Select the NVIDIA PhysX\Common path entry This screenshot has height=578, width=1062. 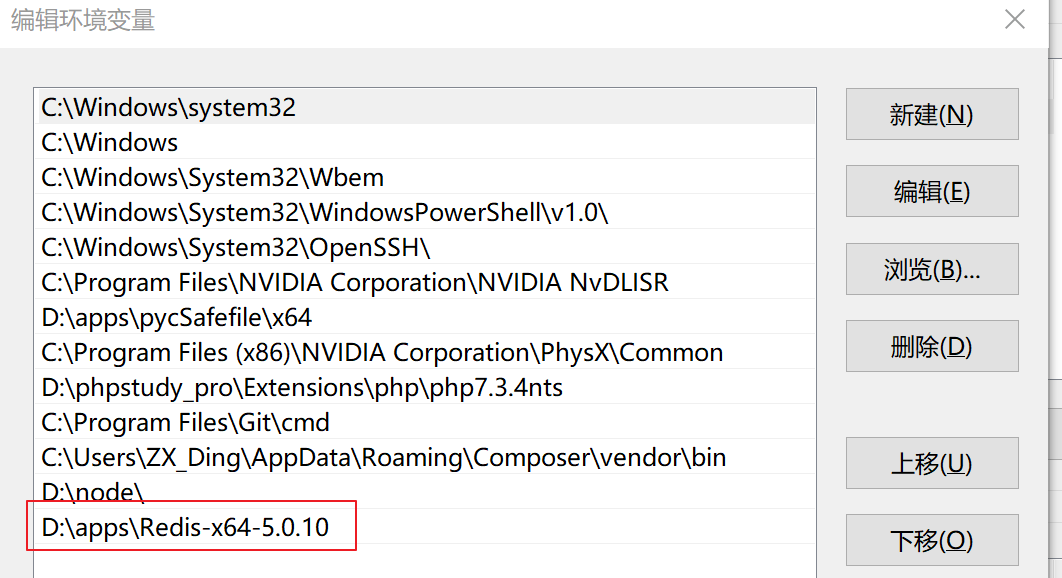(x=382, y=353)
